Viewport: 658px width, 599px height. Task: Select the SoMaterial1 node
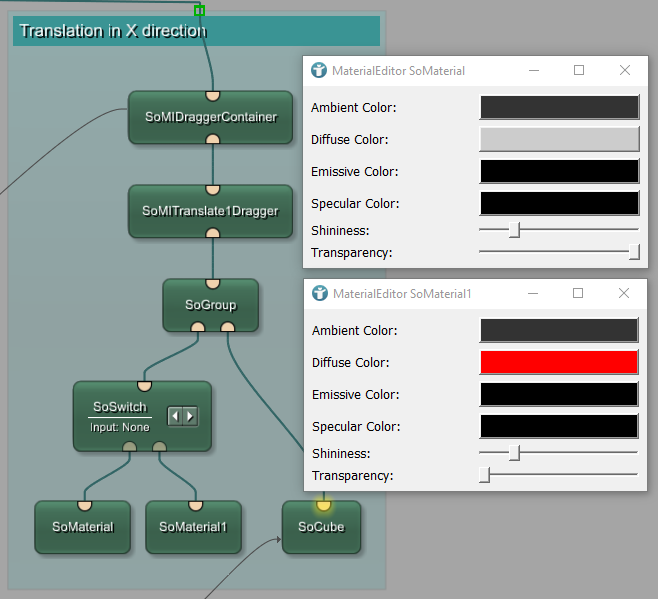pyautogui.click(x=194, y=527)
